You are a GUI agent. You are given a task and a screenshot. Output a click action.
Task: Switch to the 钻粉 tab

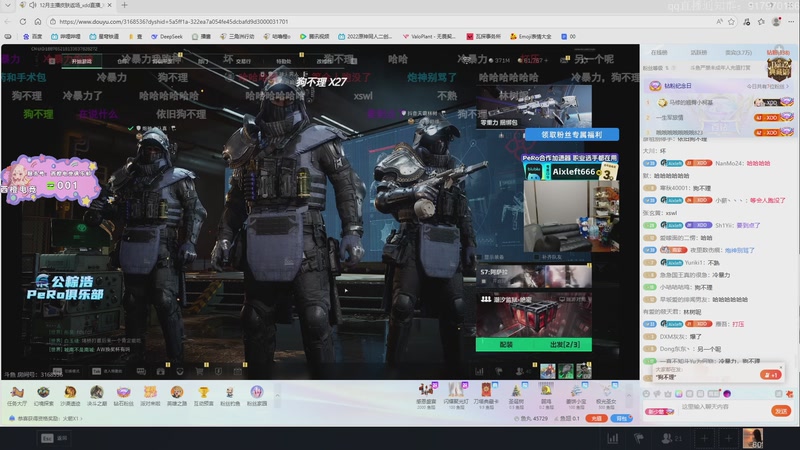point(778,53)
